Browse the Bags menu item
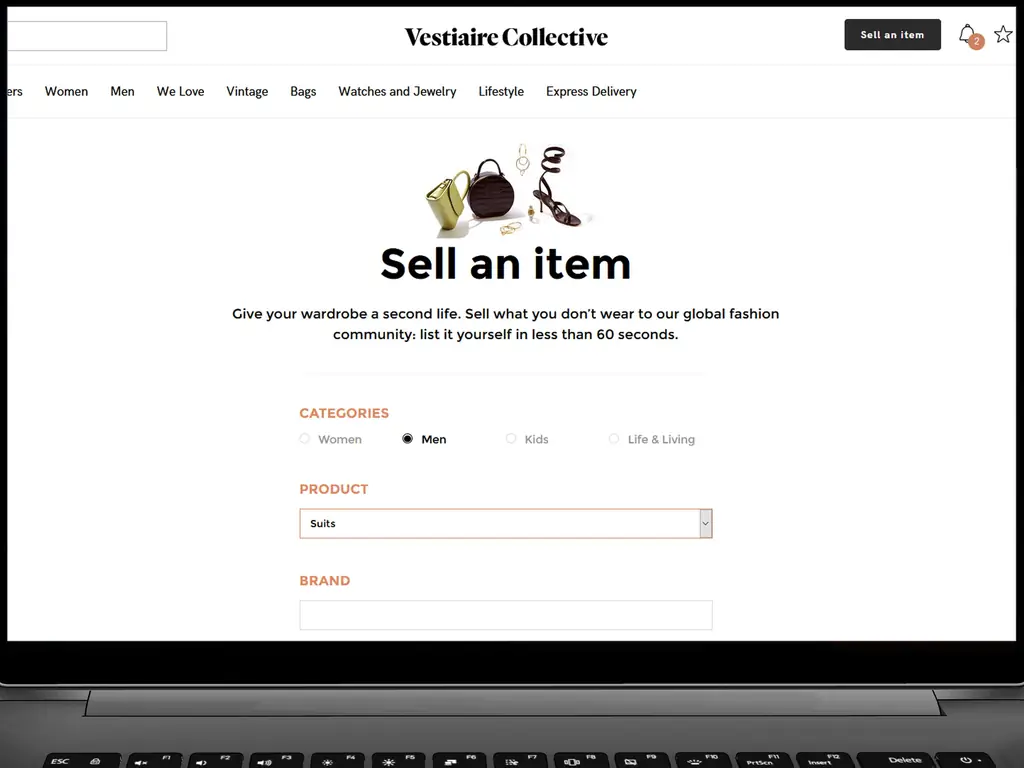Screen dimensions: 1024x768 [x=303, y=91]
